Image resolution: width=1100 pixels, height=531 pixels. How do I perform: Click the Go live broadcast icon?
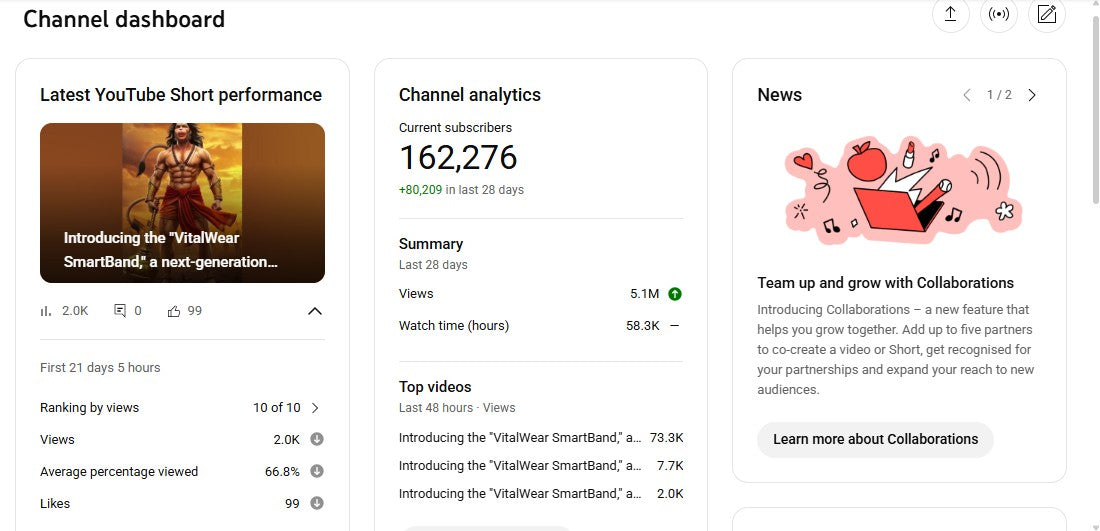(x=998, y=14)
